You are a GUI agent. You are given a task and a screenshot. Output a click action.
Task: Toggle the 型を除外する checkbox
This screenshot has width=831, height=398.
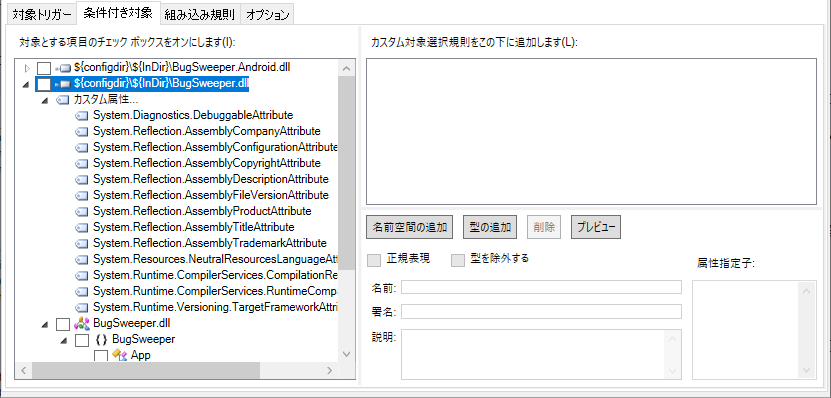458,260
